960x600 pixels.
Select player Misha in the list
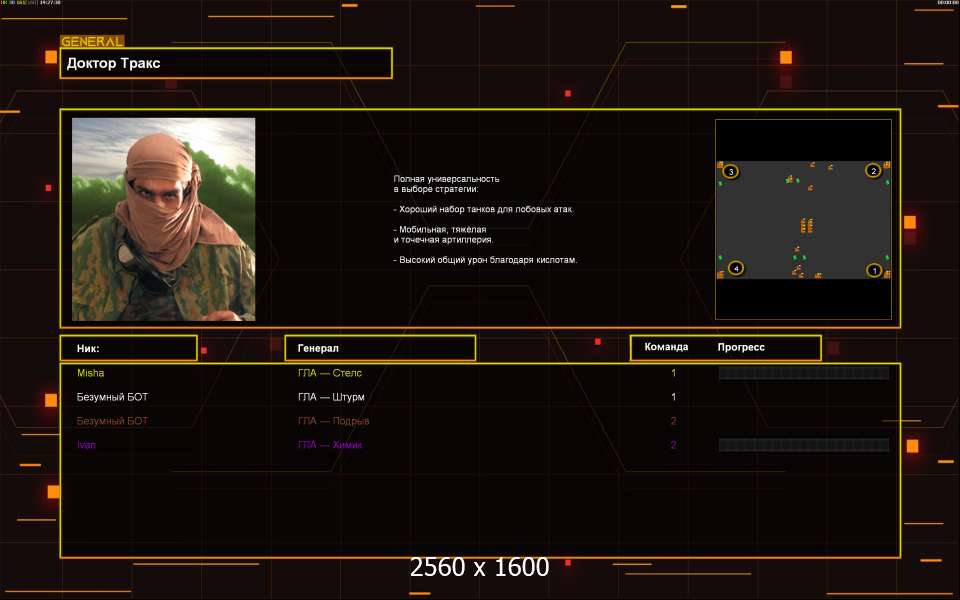pos(90,373)
